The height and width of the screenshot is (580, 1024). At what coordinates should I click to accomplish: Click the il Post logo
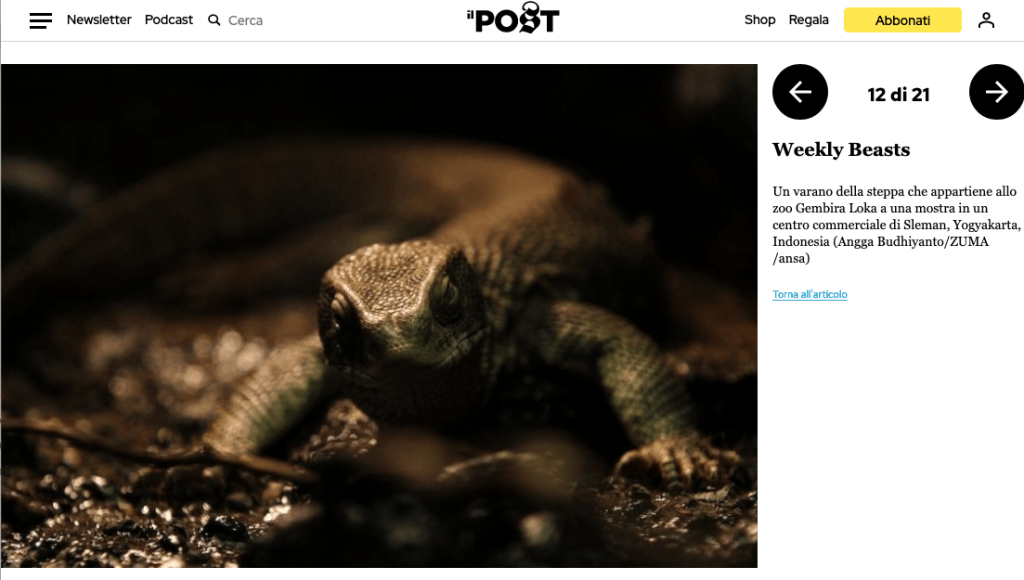pyautogui.click(x=512, y=18)
